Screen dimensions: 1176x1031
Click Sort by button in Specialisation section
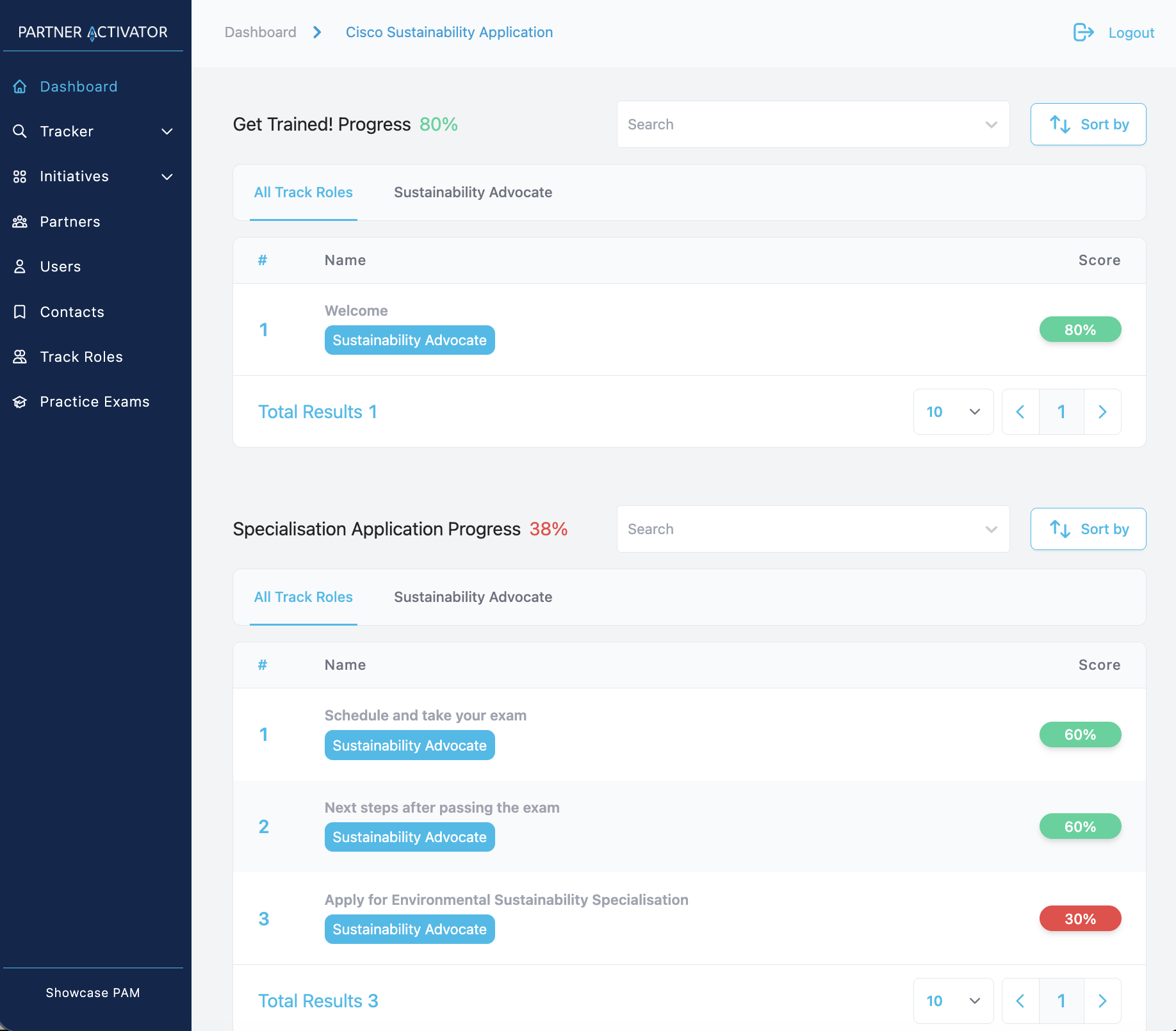1088,529
